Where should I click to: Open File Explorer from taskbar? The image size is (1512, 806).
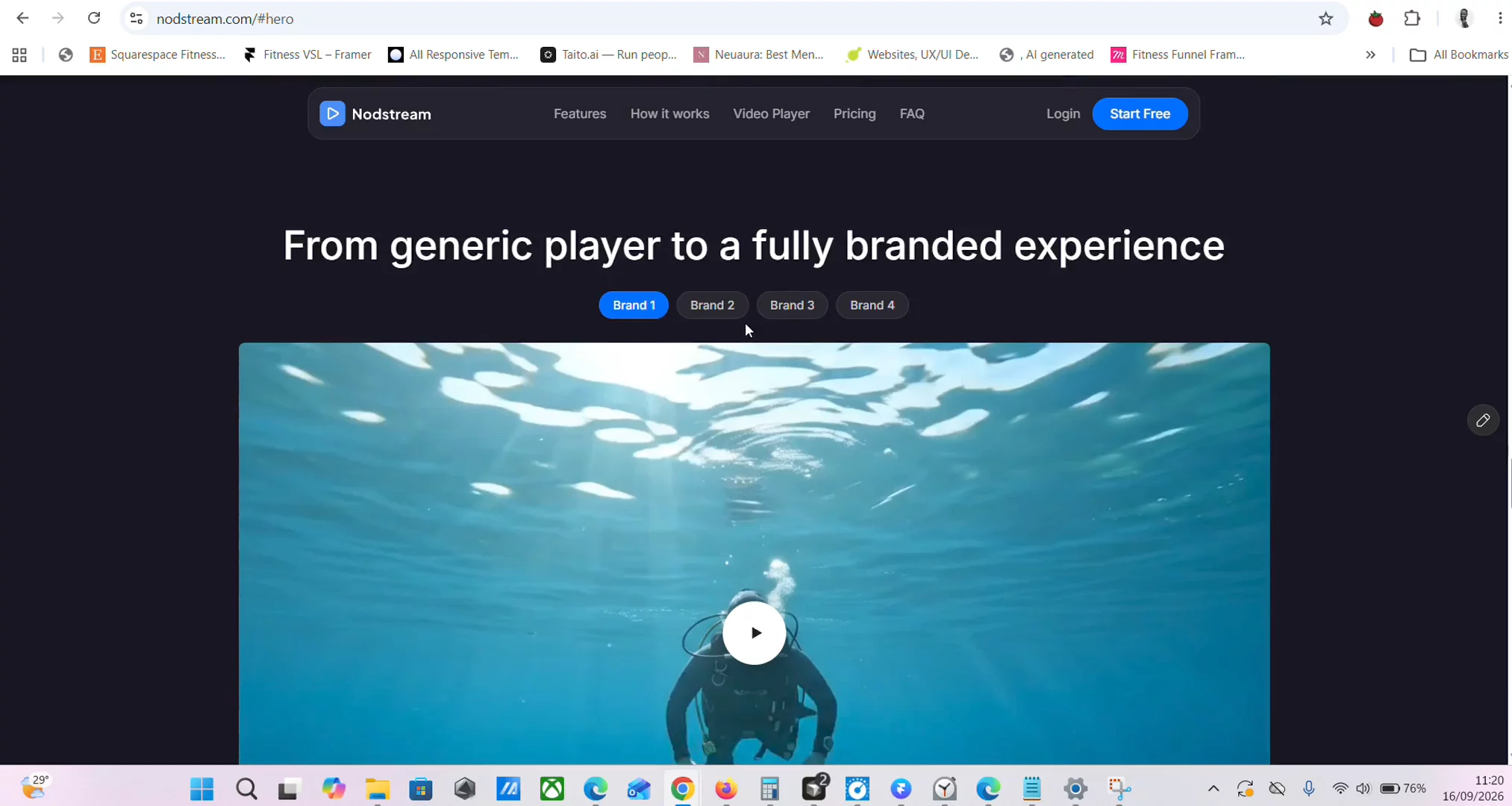[x=377, y=789]
